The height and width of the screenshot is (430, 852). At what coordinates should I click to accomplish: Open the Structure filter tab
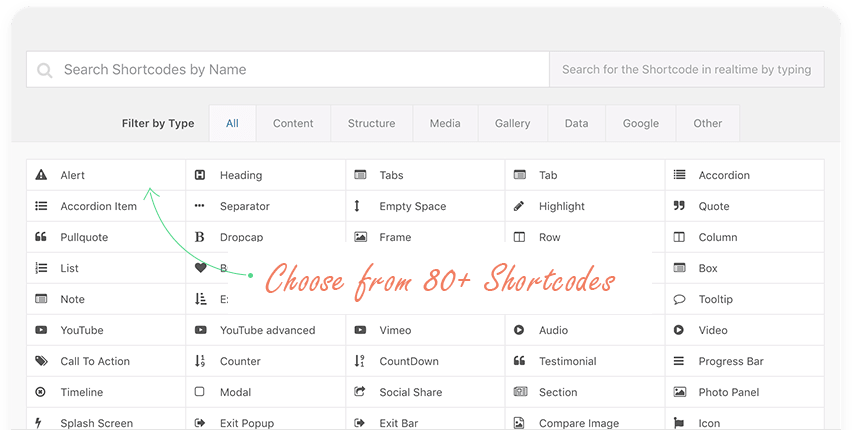point(371,123)
